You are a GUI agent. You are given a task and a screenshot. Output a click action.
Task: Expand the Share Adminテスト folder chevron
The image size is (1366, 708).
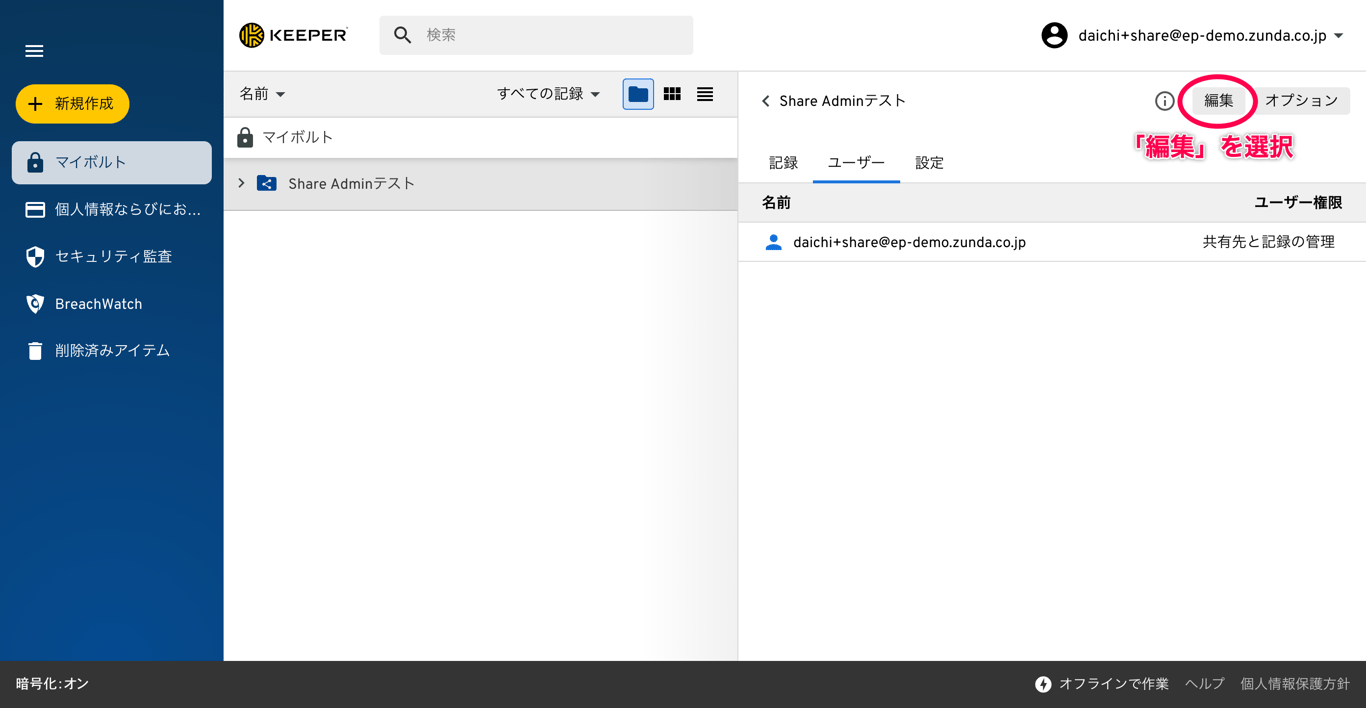click(240, 183)
